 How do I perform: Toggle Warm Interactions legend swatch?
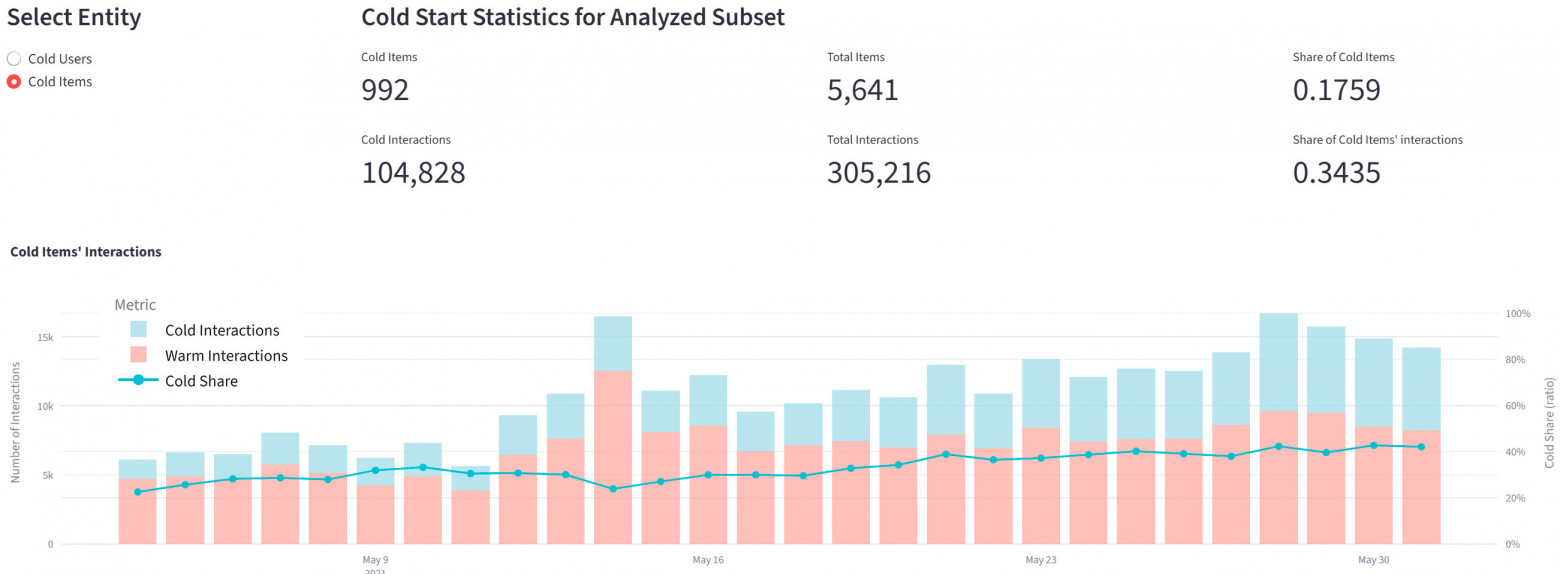139,355
